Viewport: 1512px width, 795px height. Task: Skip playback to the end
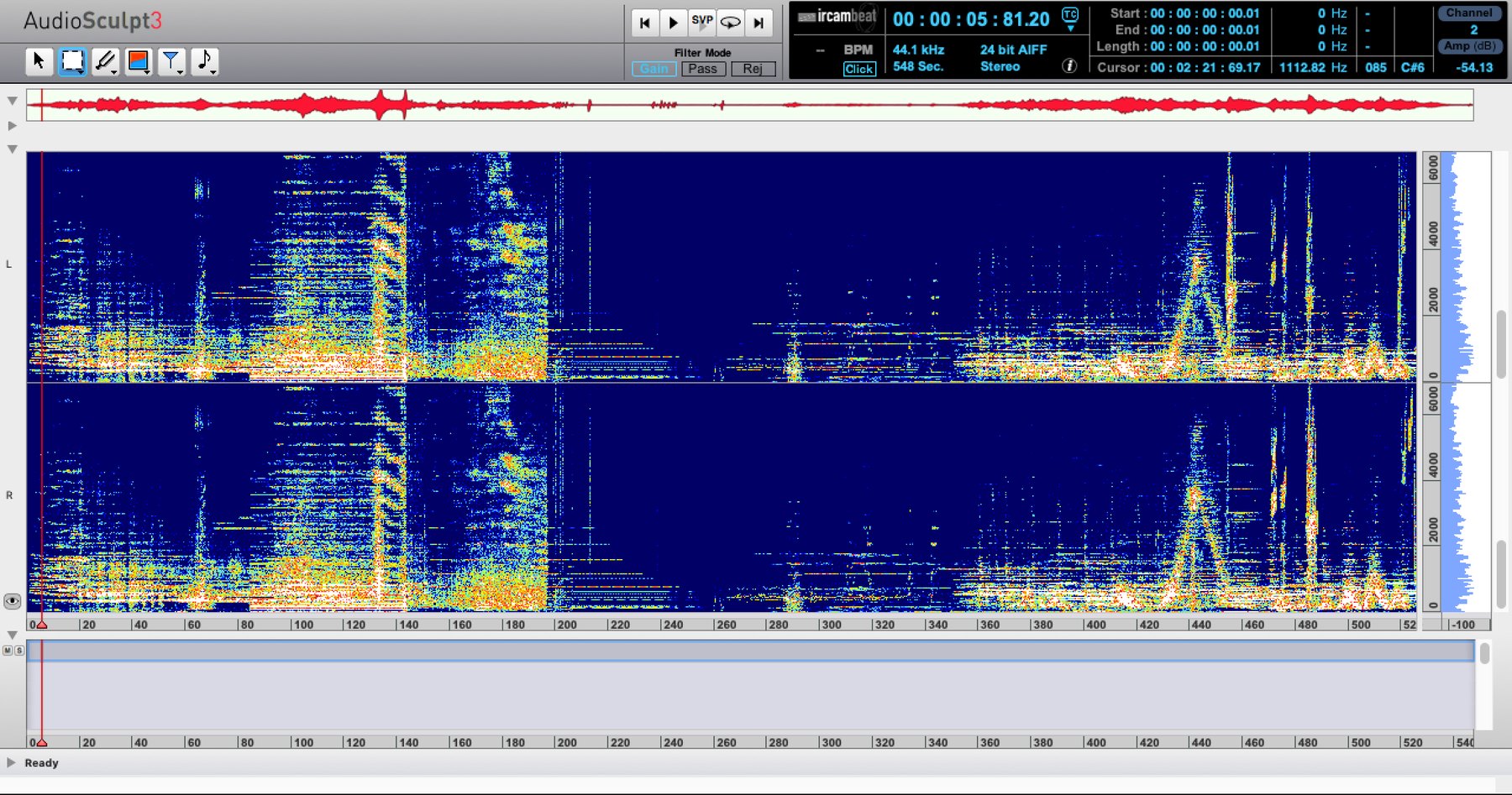click(x=759, y=24)
